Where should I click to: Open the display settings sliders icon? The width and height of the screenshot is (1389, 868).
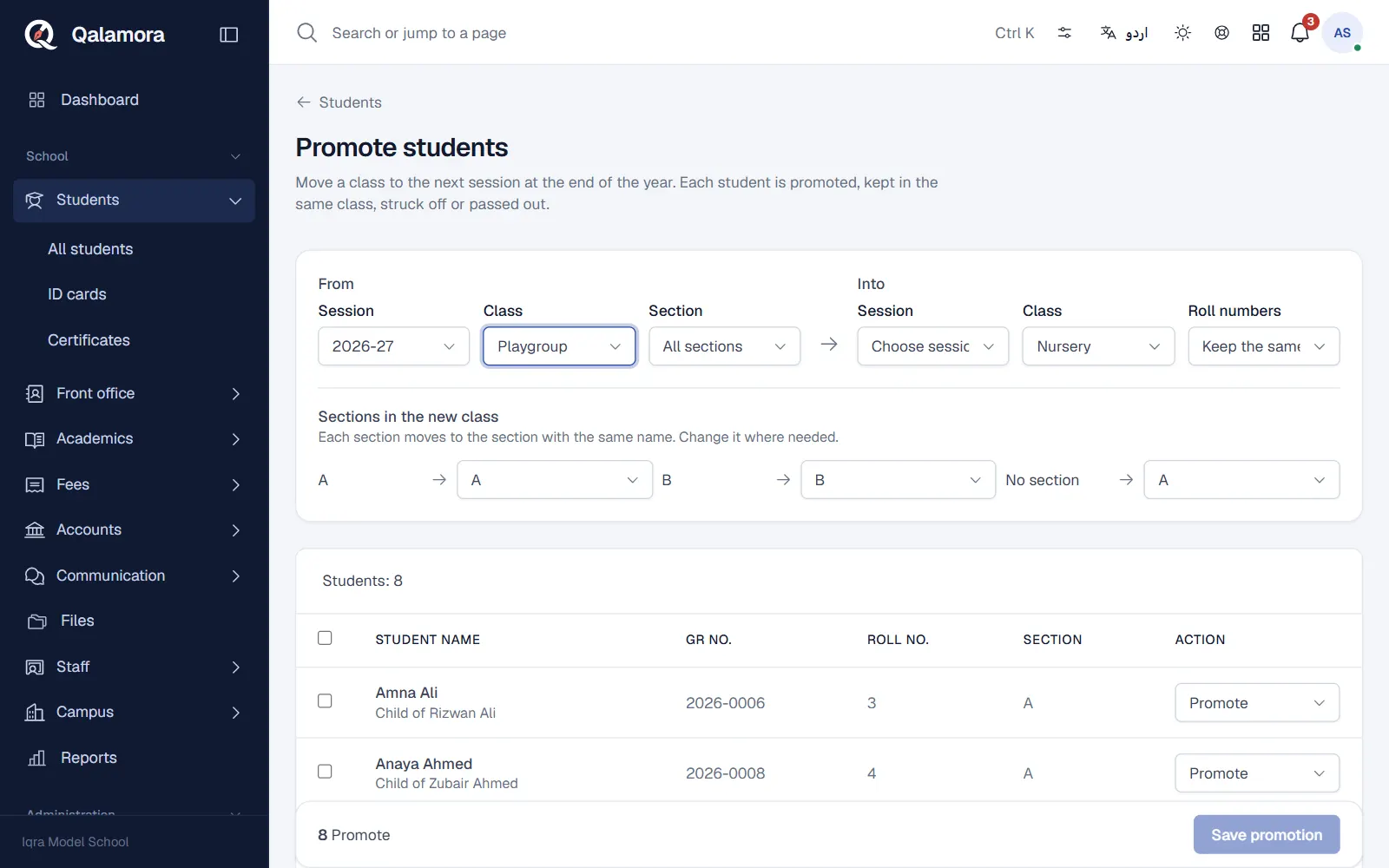pyautogui.click(x=1064, y=33)
